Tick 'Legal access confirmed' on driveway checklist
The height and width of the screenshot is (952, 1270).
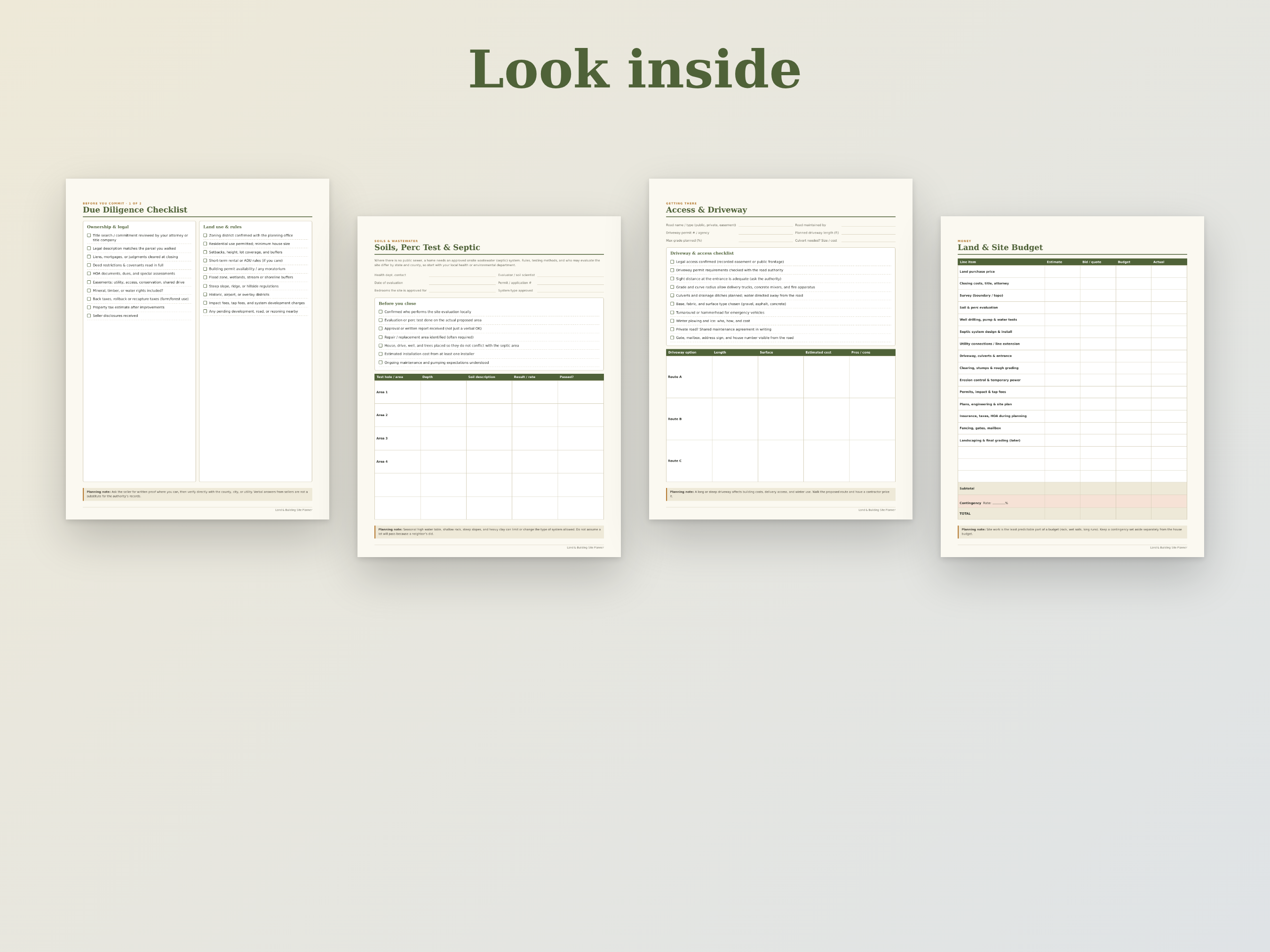pyautogui.click(x=672, y=262)
